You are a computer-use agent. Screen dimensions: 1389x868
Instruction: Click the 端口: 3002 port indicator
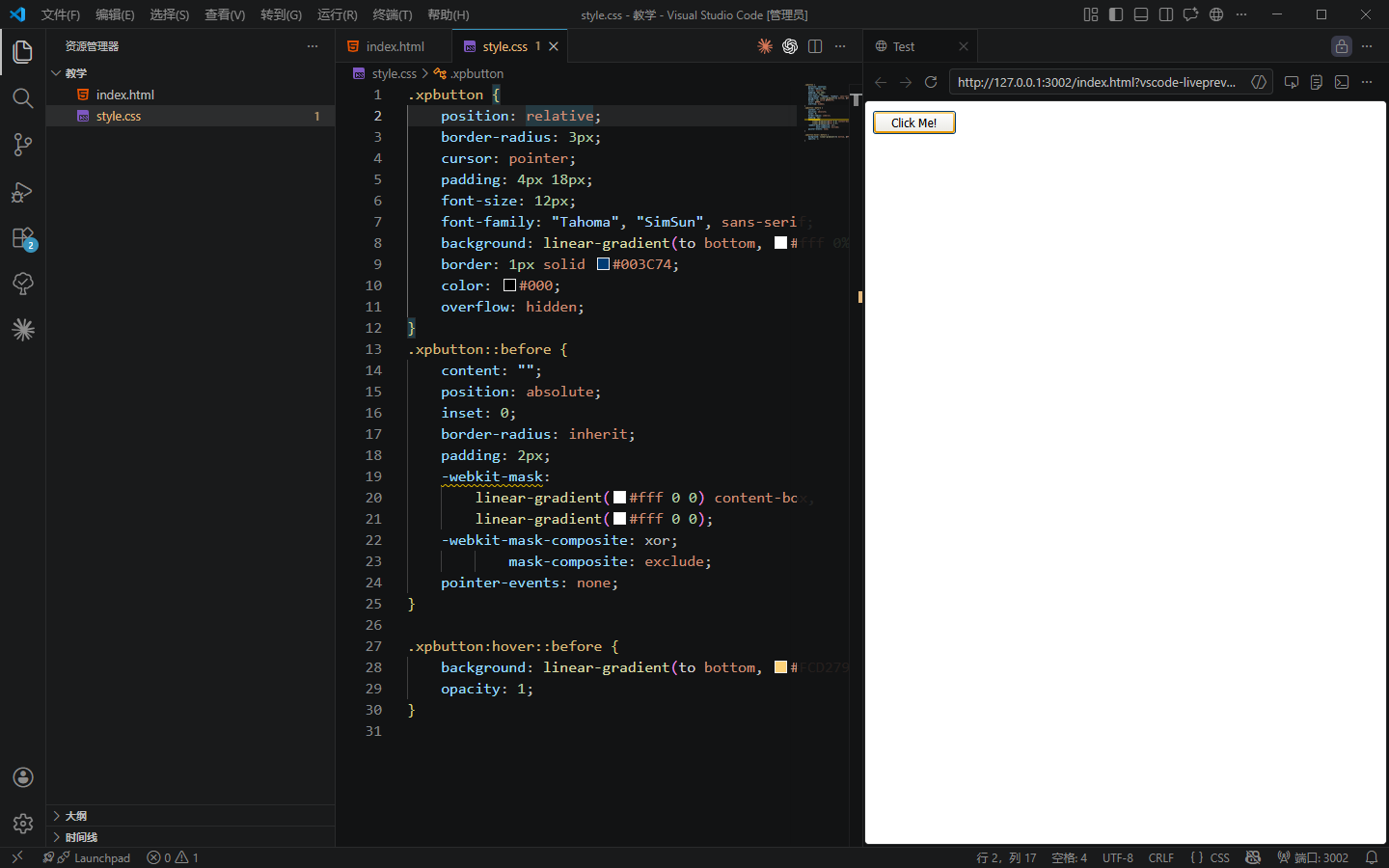(1313, 857)
